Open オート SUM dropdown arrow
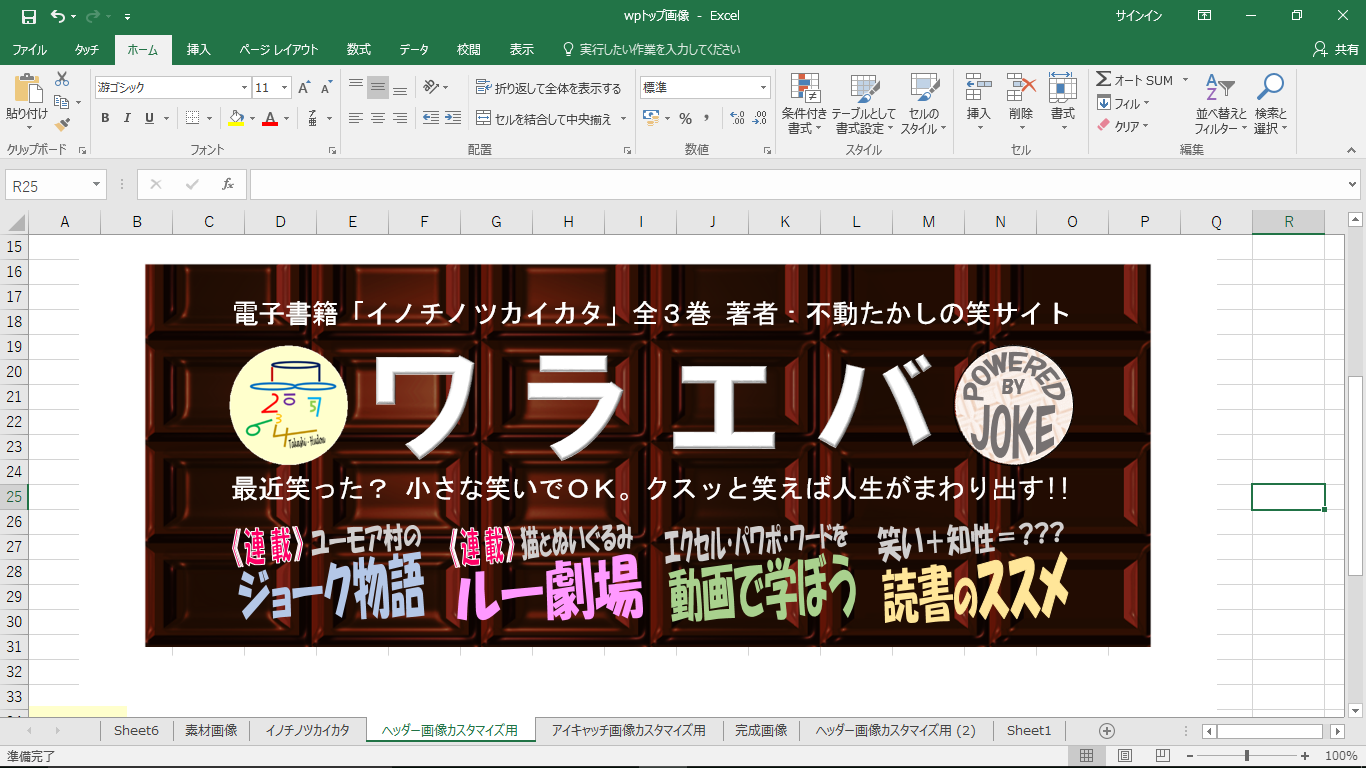 tap(1185, 80)
